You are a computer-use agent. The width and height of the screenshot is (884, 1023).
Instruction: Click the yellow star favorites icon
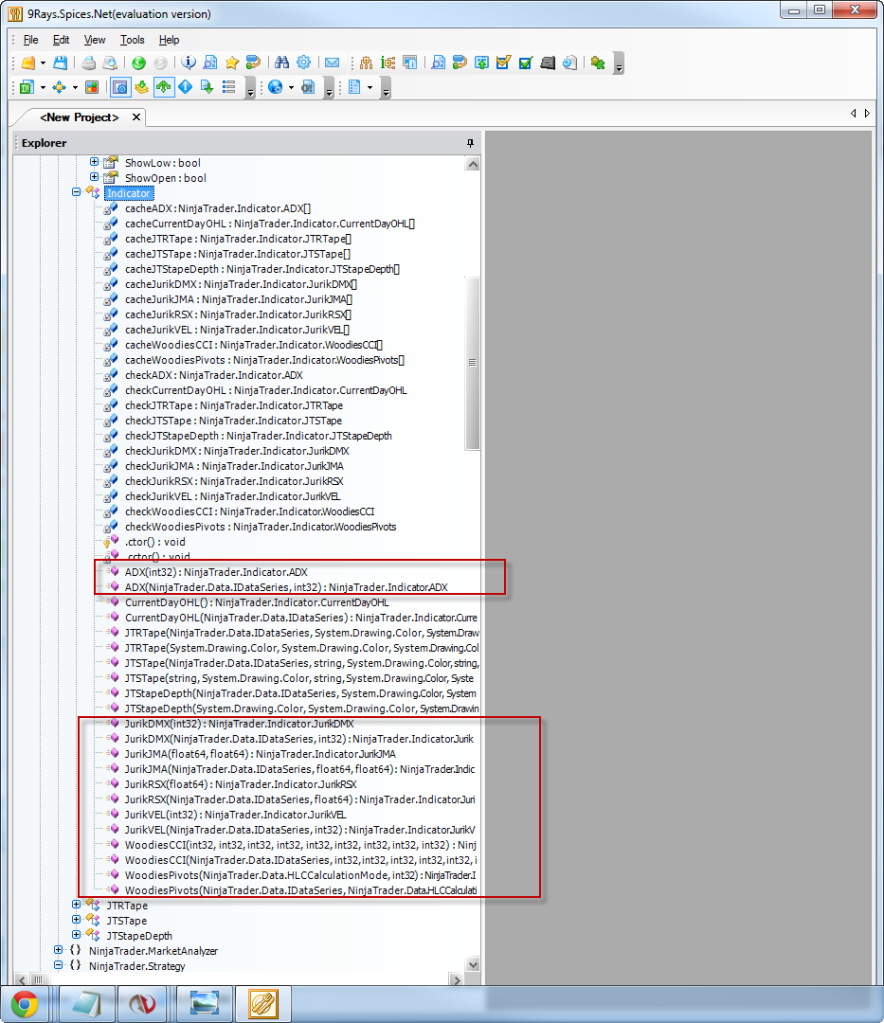pyautogui.click(x=232, y=63)
